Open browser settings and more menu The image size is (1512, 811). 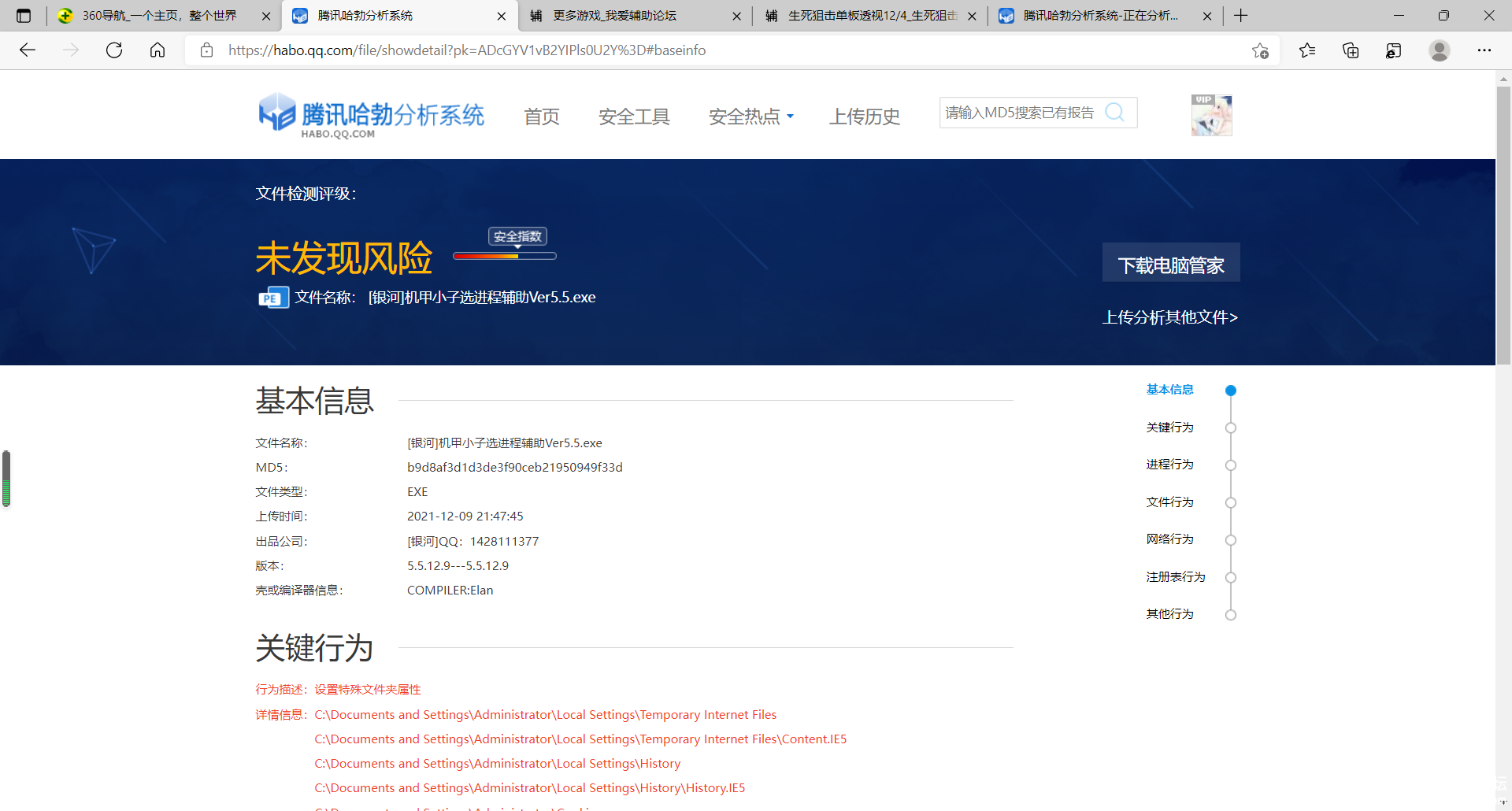coord(1484,50)
